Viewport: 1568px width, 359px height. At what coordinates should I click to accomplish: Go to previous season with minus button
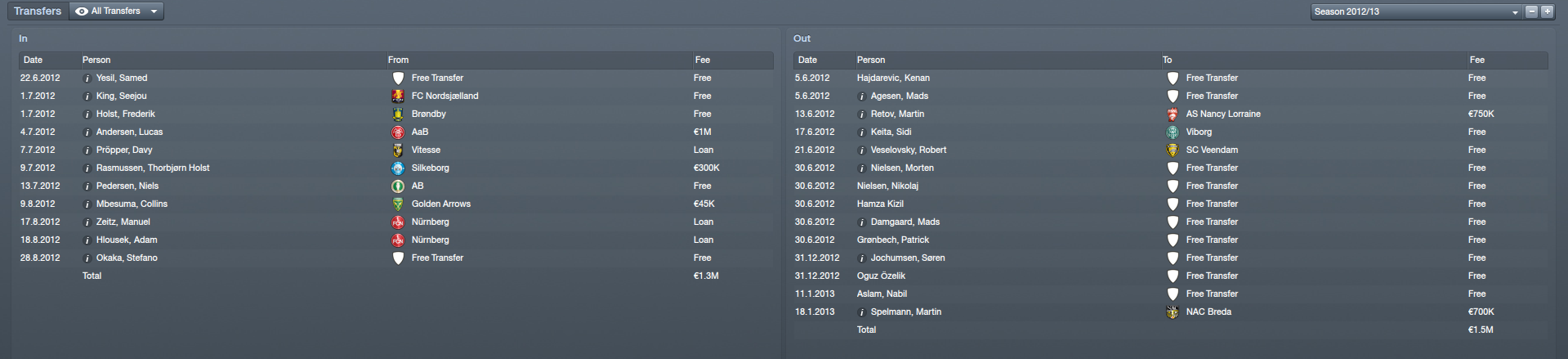click(1532, 11)
